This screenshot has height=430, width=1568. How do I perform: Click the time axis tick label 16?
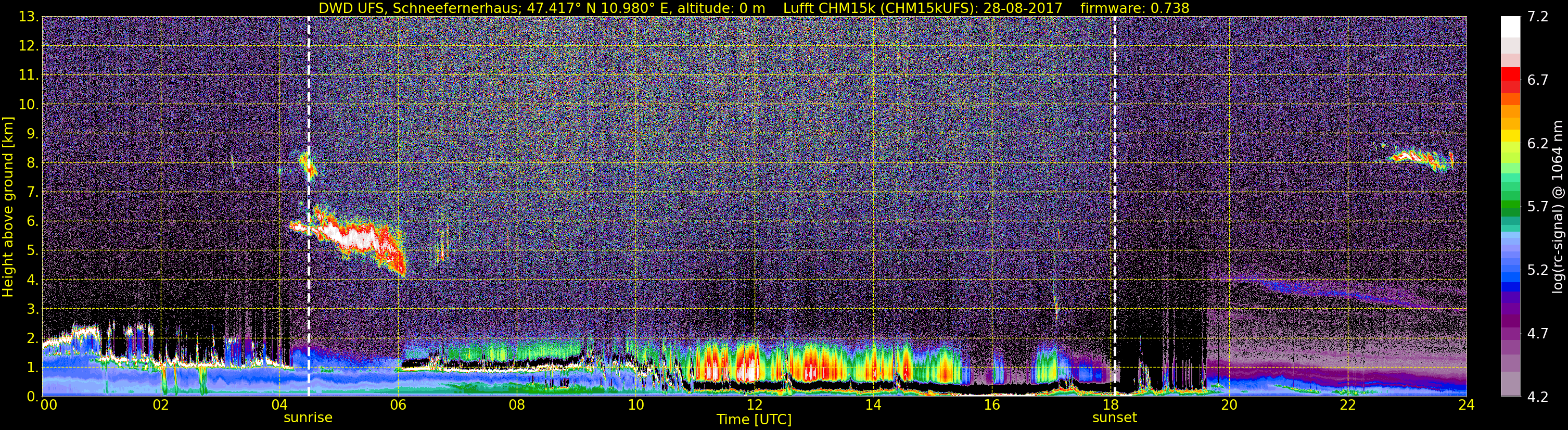(x=991, y=406)
